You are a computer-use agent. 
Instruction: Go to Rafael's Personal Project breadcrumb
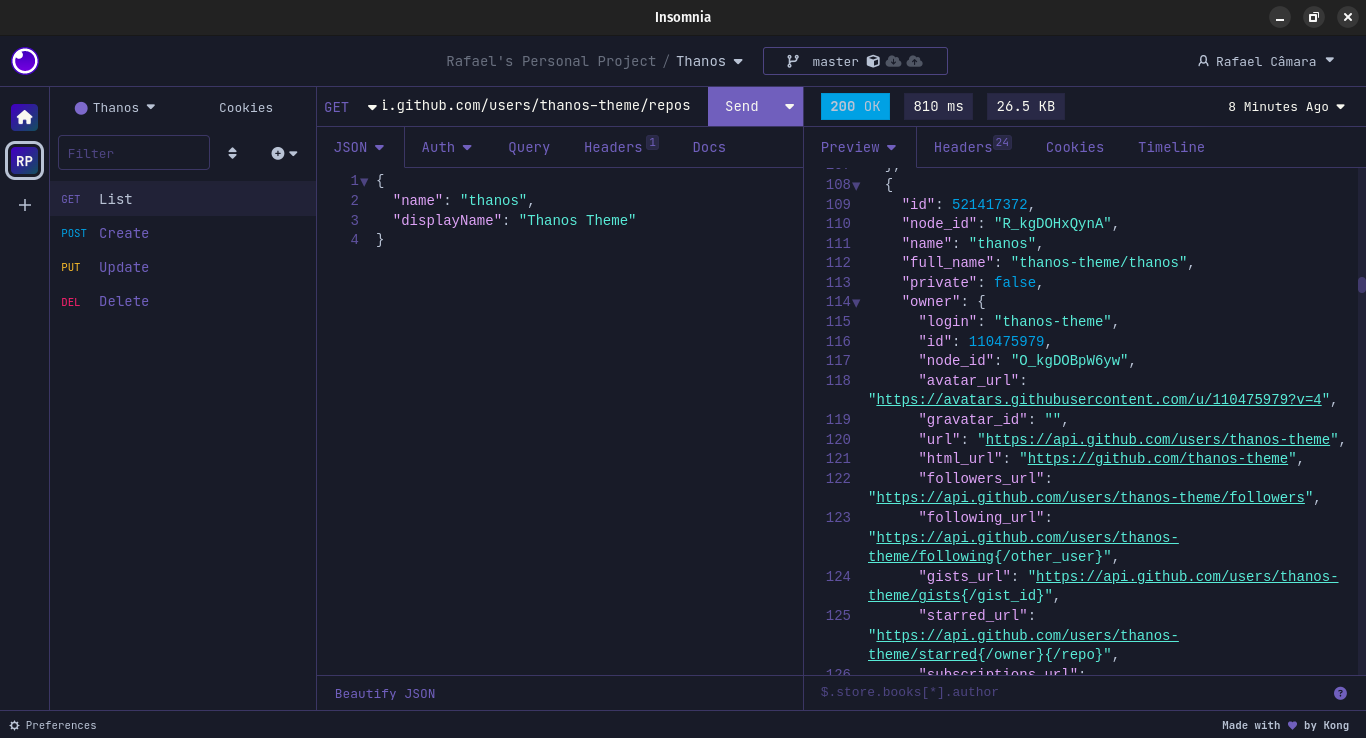tap(551, 61)
